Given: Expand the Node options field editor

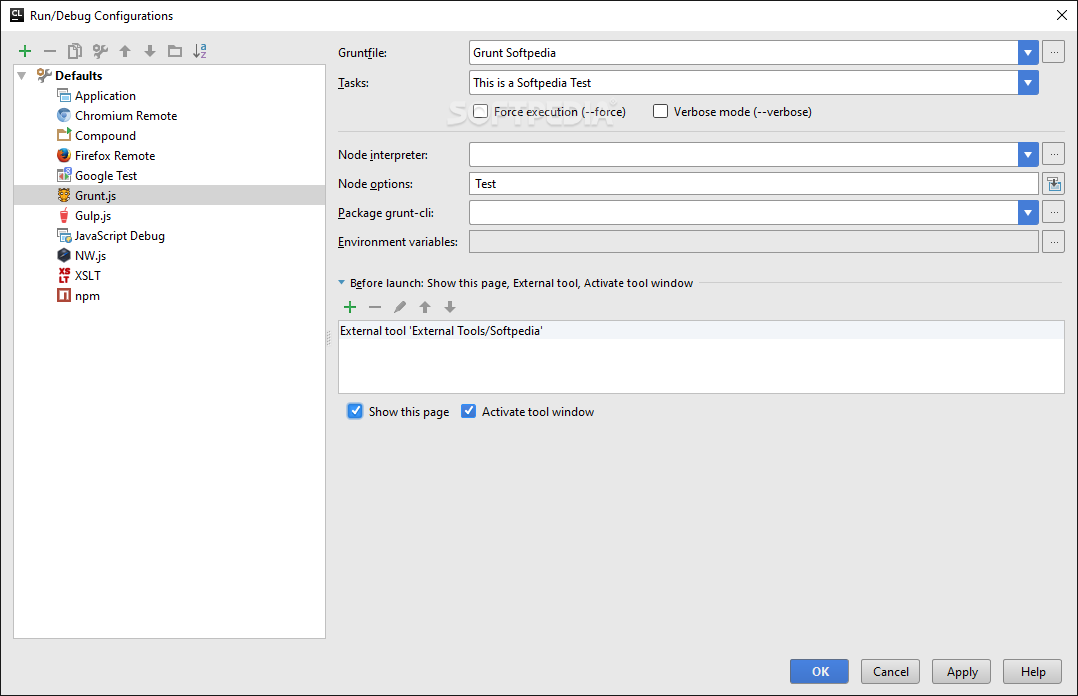Looking at the screenshot, I should click(1053, 184).
